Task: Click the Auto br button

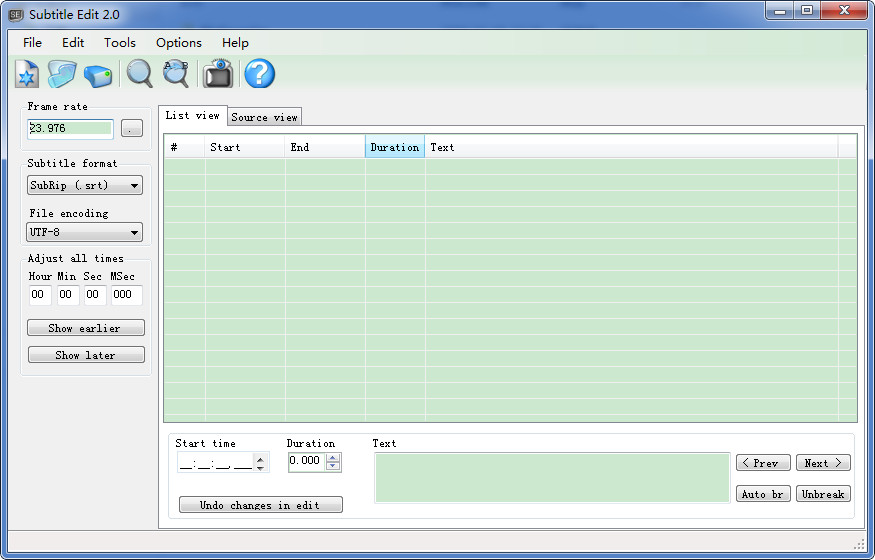Action: pyautogui.click(x=763, y=494)
